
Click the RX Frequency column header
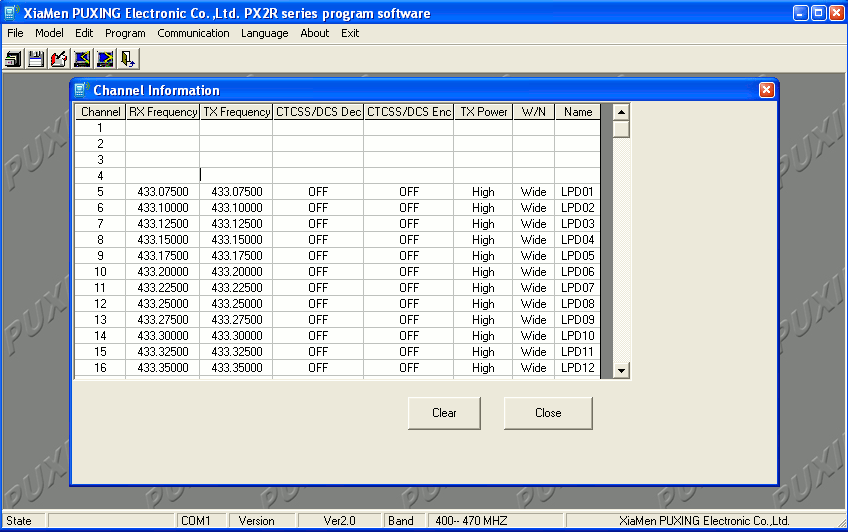point(163,112)
